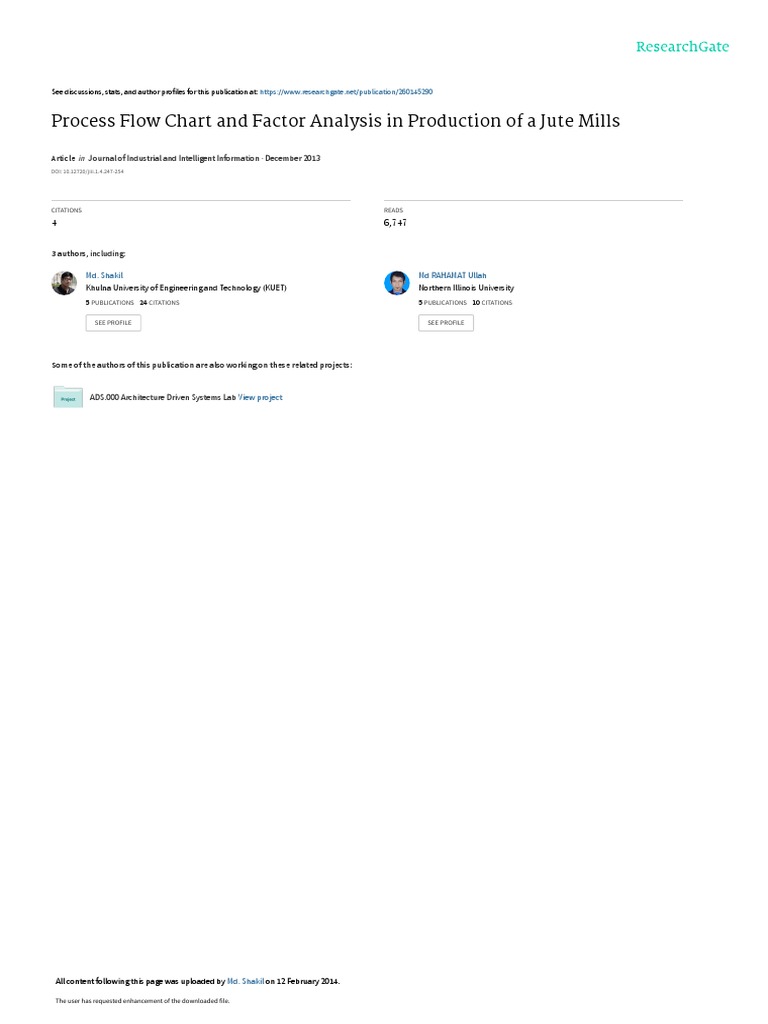This screenshot has width=768, height=1024.
Task: Click SEE PROFILE under Md. Shakil
Action: [113, 323]
